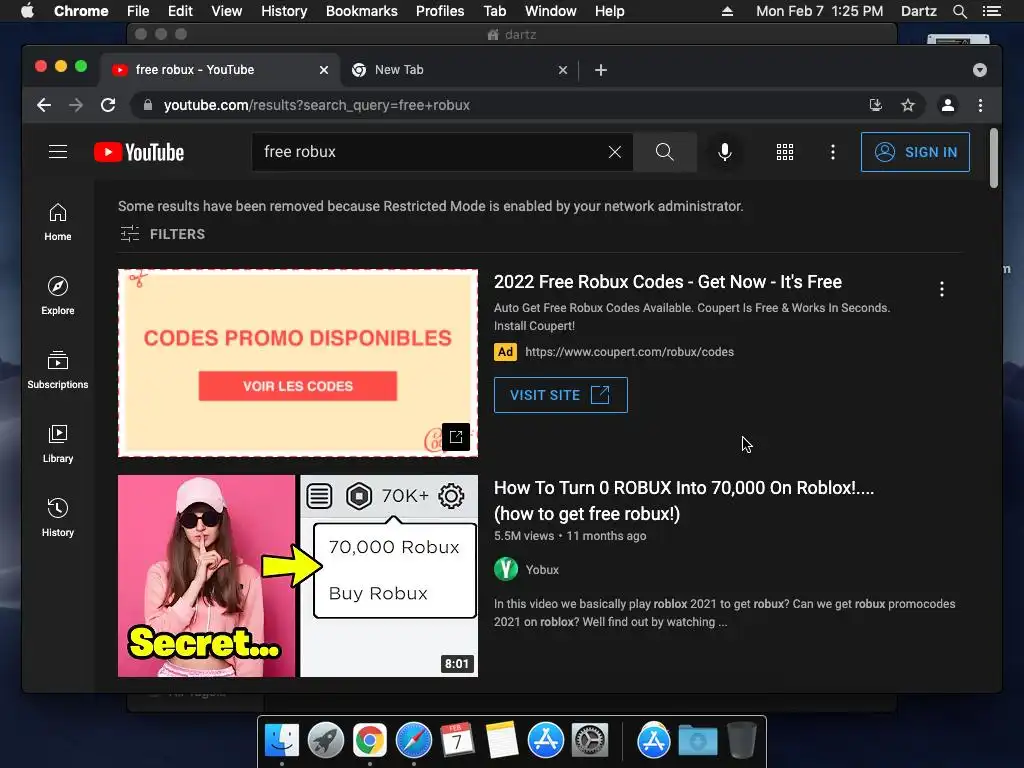Viewport: 1024px width, 768px height.
Task: Open the Profiles menu
Action: 440,11
